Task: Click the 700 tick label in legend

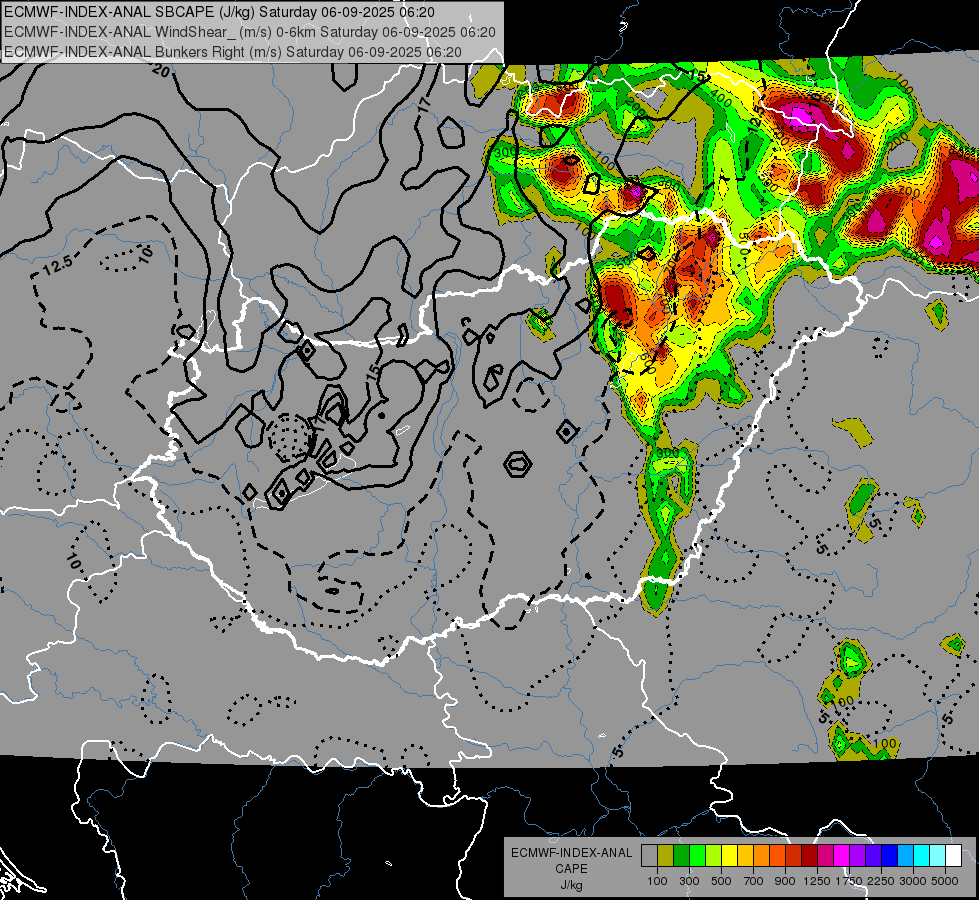Action: (x=753, y=881)
